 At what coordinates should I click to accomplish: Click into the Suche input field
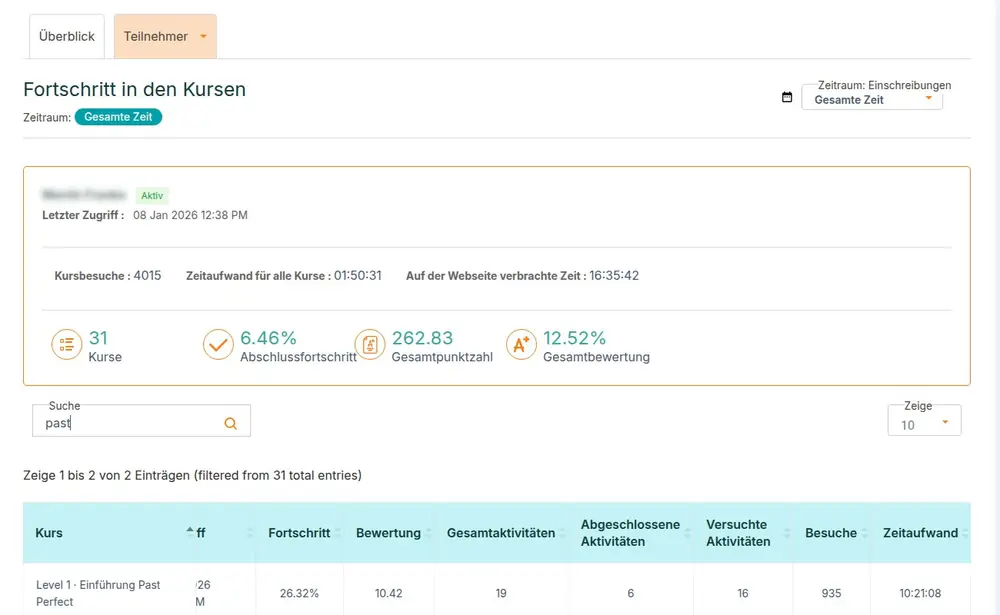(130, 423)
